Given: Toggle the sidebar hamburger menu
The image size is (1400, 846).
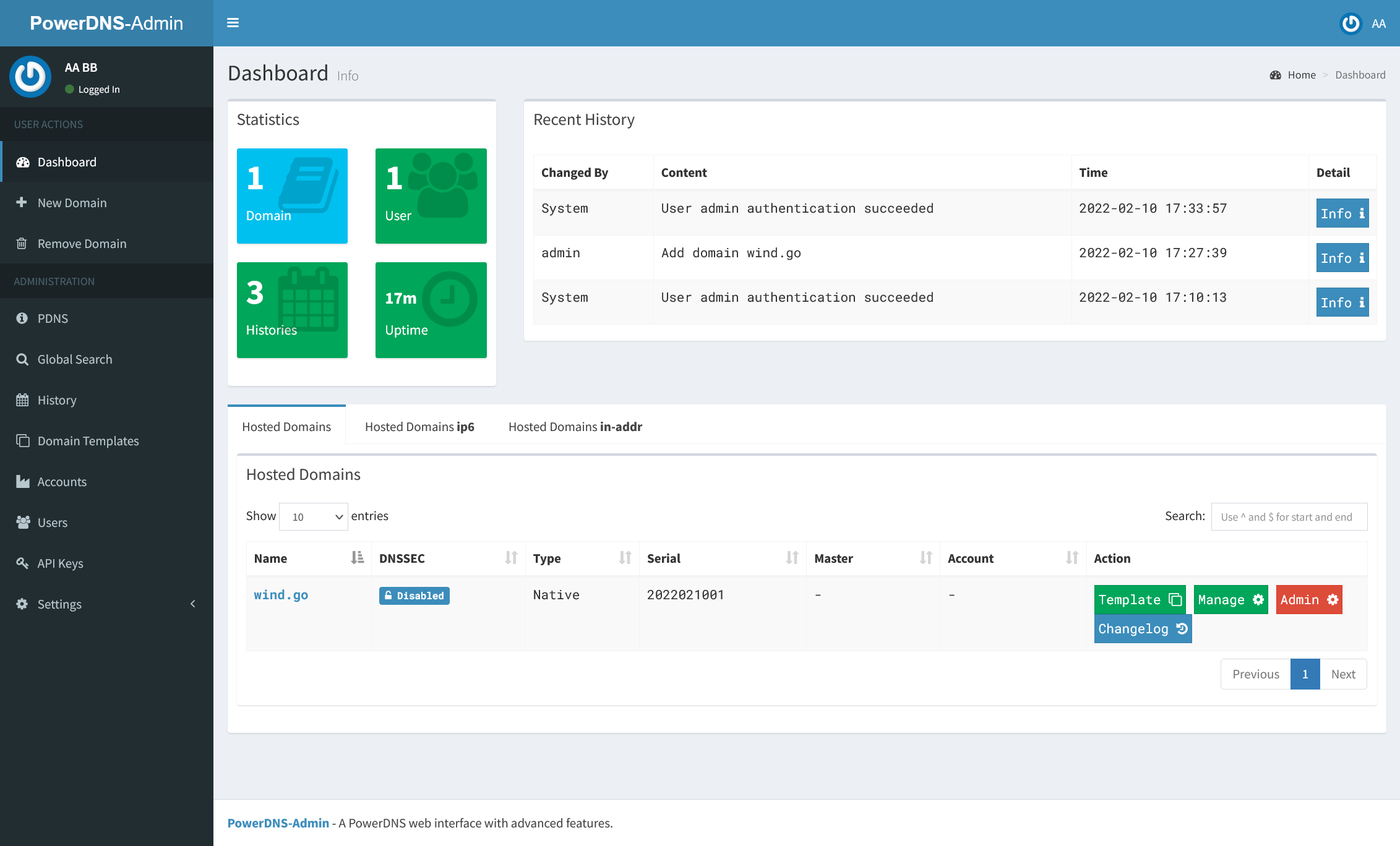Looking at the screenshot, I should point(233,23).
